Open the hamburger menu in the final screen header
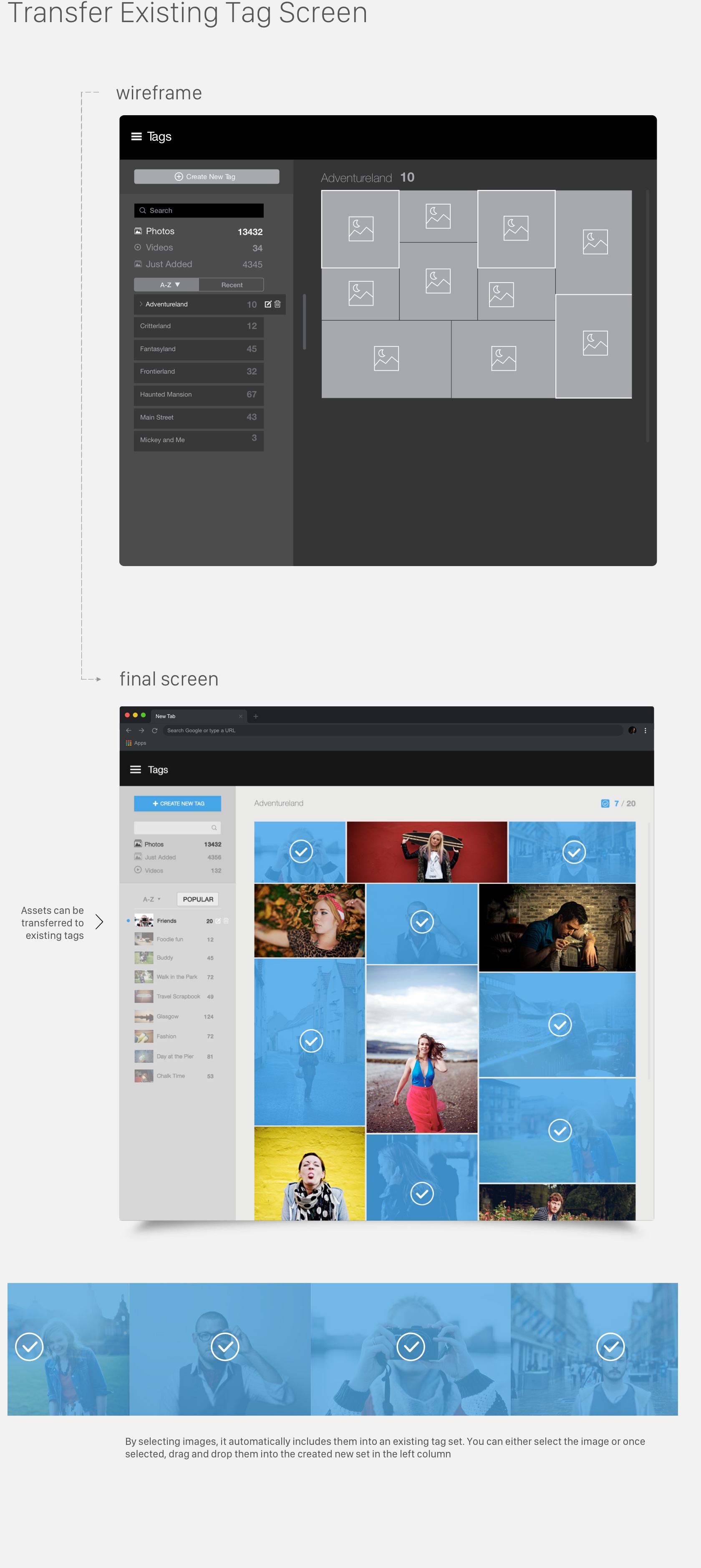The width and height of the screenshot is (701, 1568). click(136, 769)
